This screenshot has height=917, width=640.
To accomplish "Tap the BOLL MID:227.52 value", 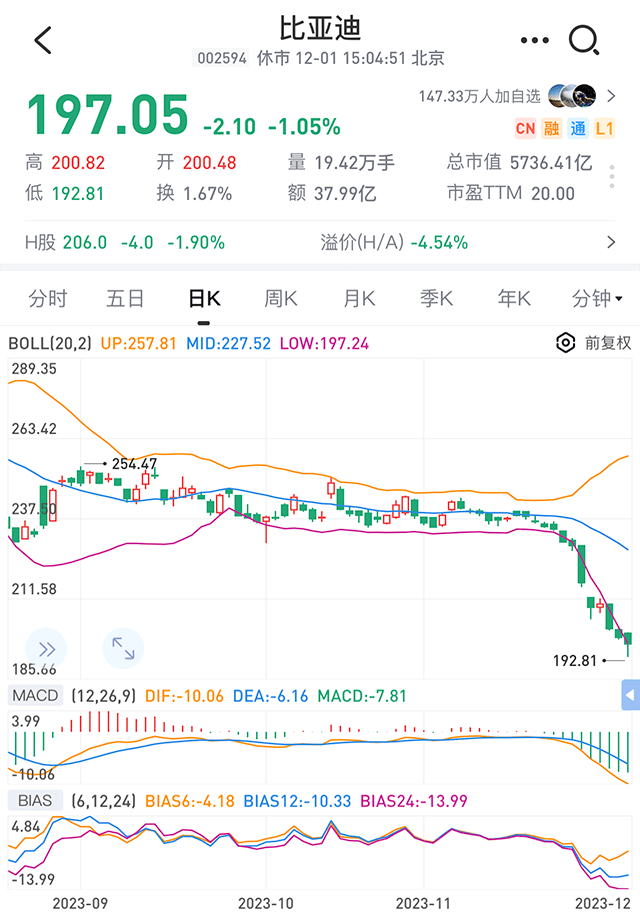I will click(228, 343).
